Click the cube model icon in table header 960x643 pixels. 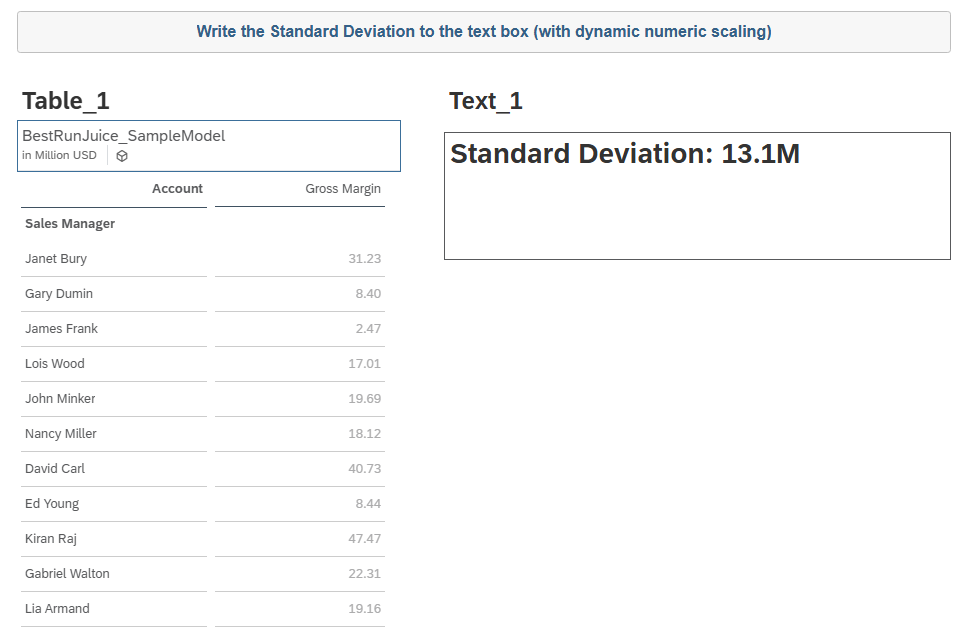point(122,156)
